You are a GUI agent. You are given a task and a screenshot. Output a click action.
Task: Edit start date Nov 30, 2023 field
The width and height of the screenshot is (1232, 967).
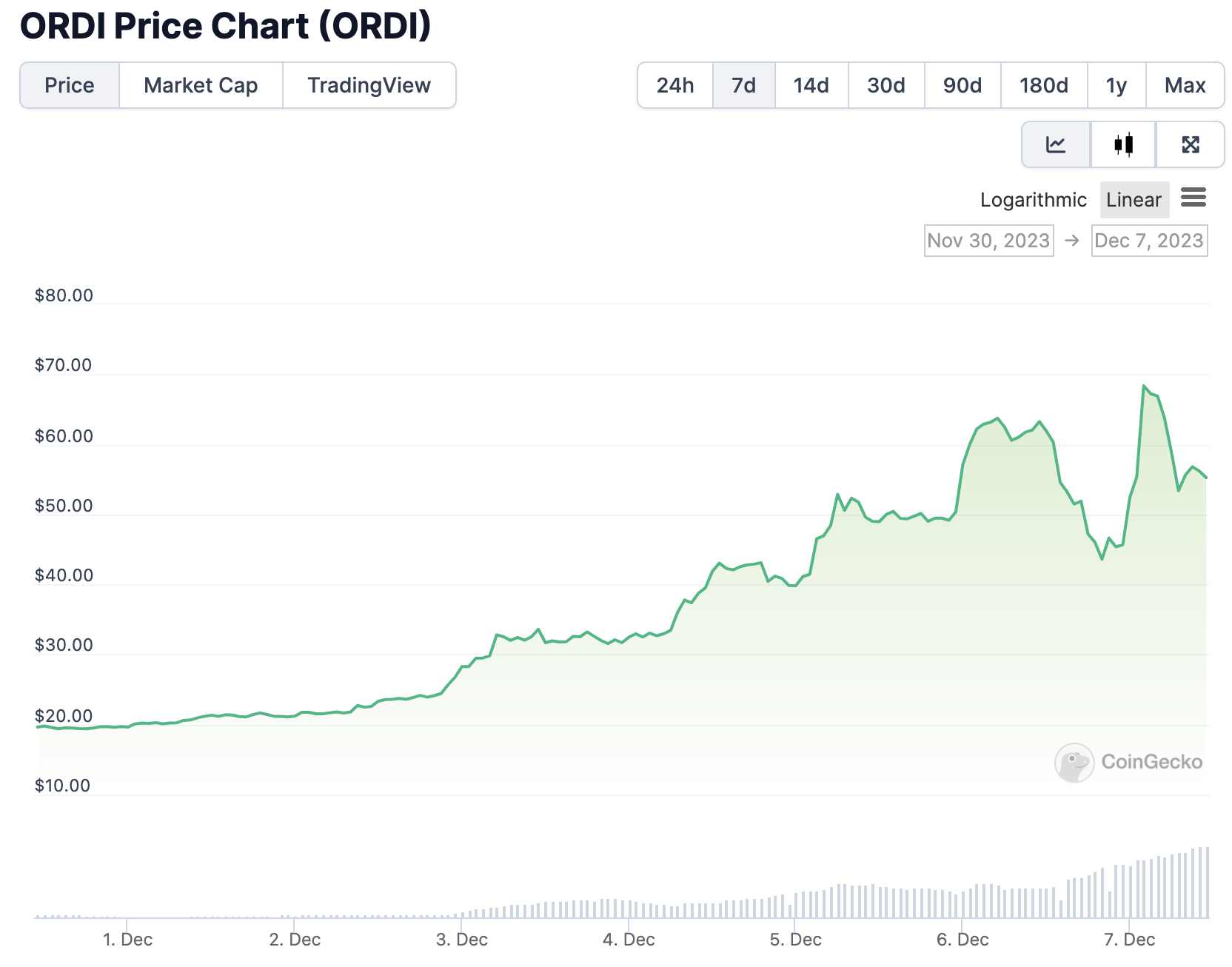pos(988,241)
